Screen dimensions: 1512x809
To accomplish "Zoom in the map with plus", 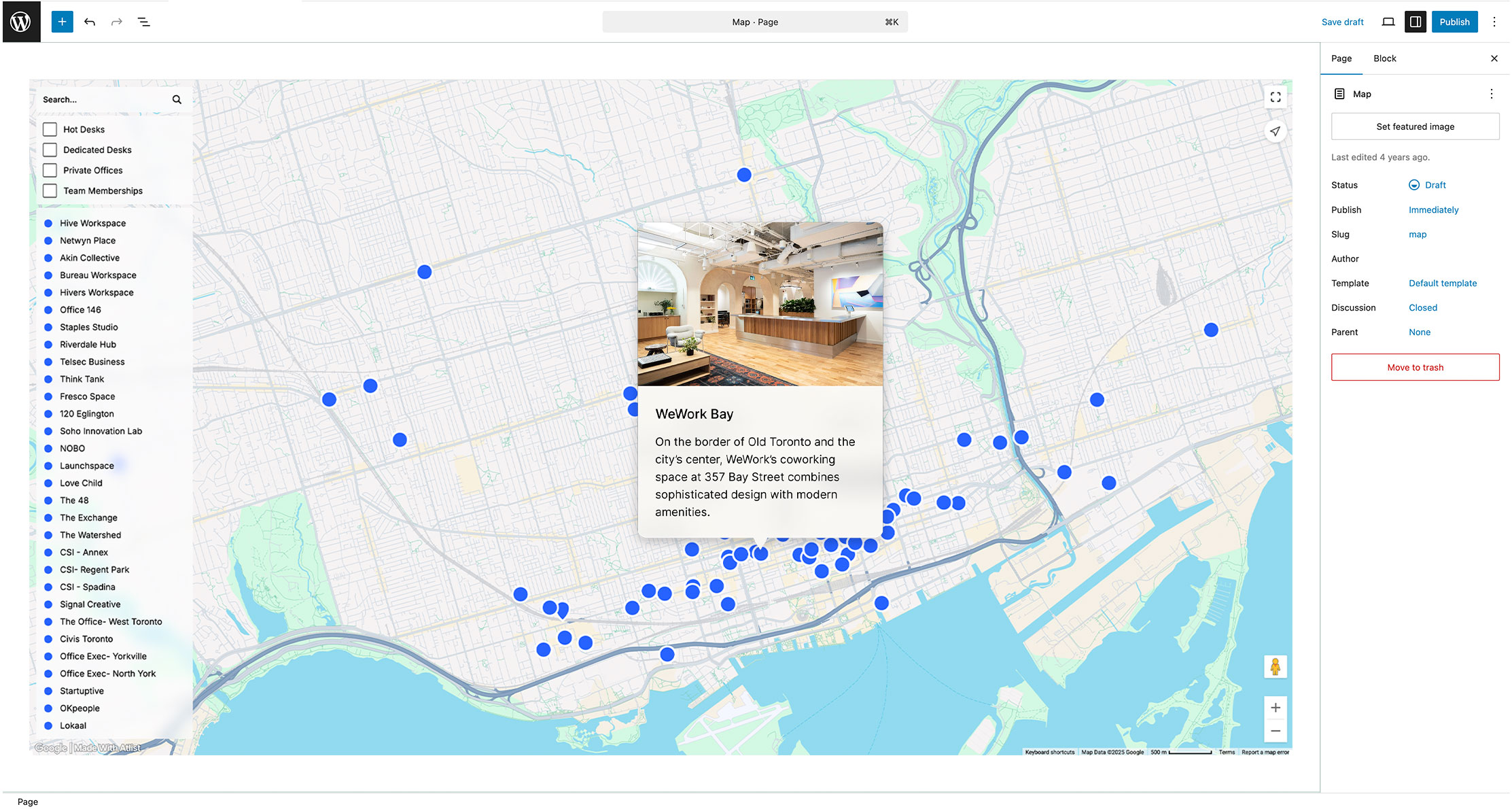I will tap(1276, 708).
